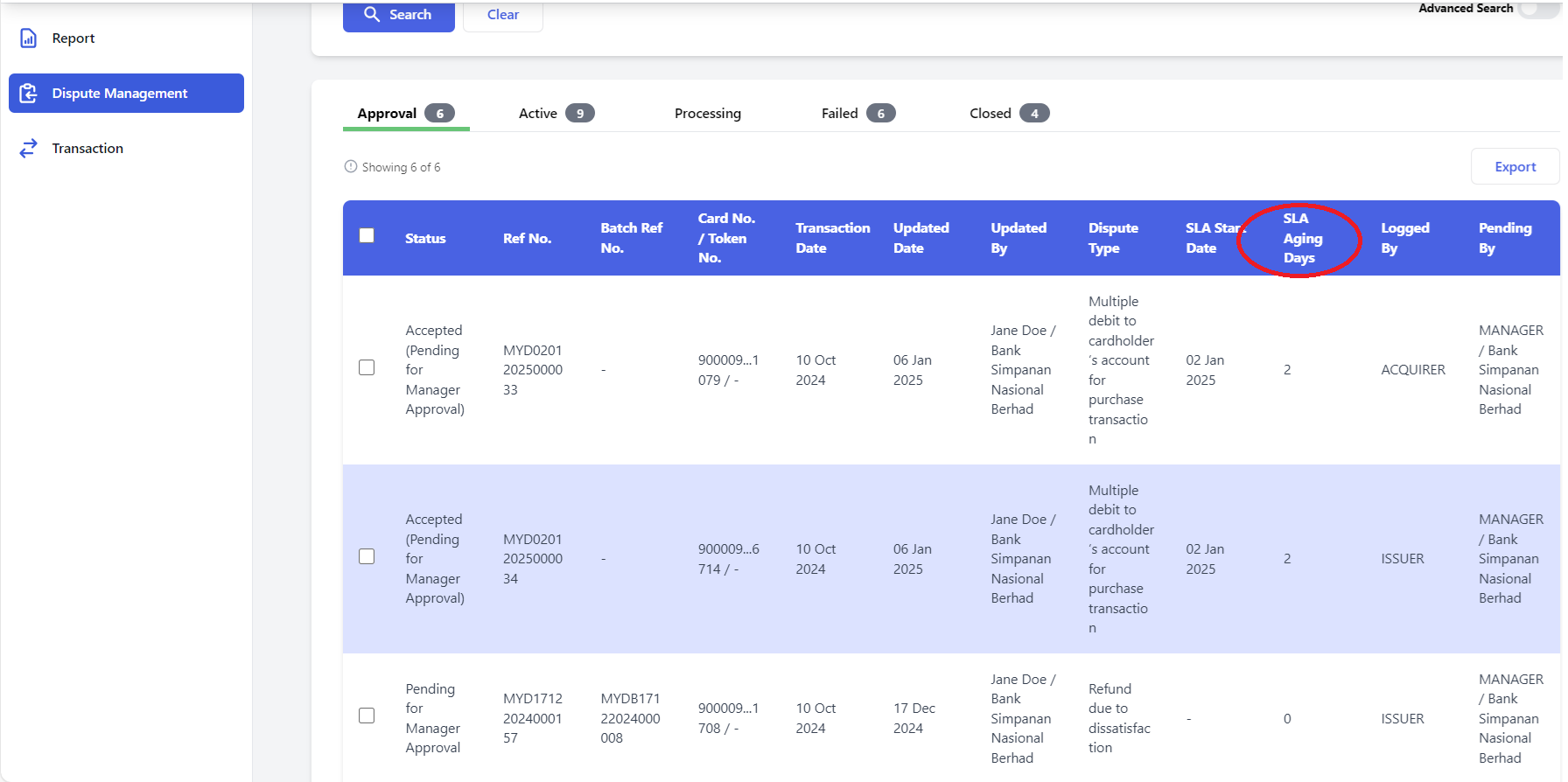This screenshot has width=1568, height=782.
Task: Open the Processing tab
Action: click(707, 114)
